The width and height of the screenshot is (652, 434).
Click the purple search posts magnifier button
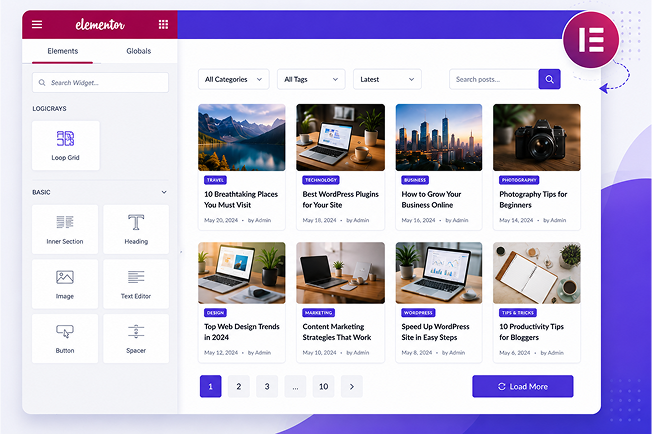point(549,79)
